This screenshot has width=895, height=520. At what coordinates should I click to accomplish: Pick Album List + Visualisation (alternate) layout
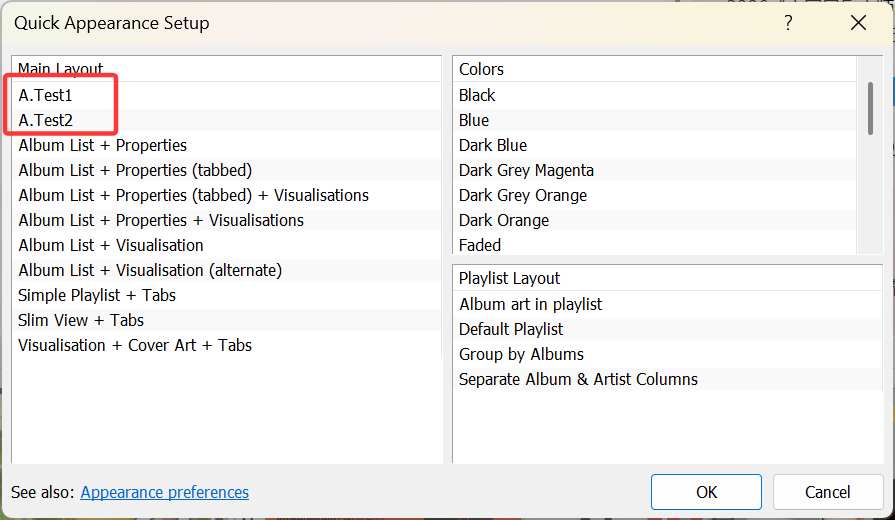tap(150, 270)
